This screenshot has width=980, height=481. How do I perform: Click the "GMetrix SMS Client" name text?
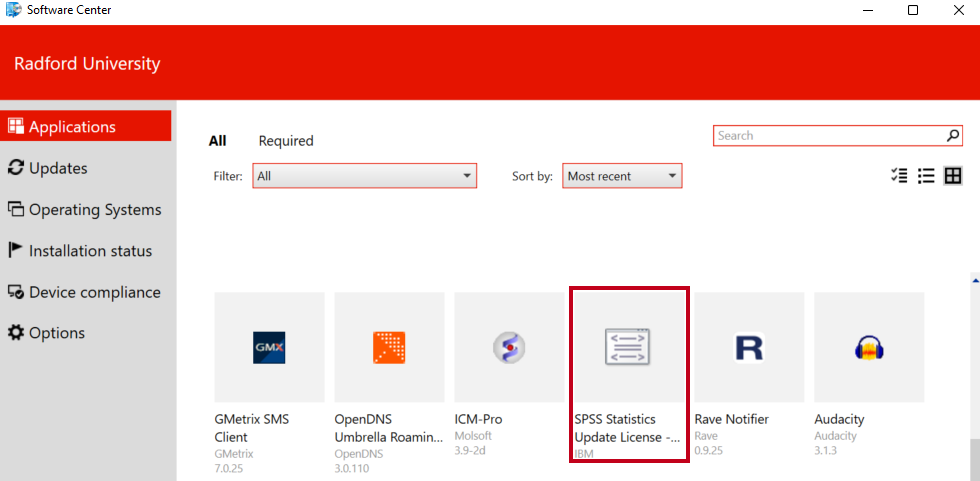[x=252, y=428]
